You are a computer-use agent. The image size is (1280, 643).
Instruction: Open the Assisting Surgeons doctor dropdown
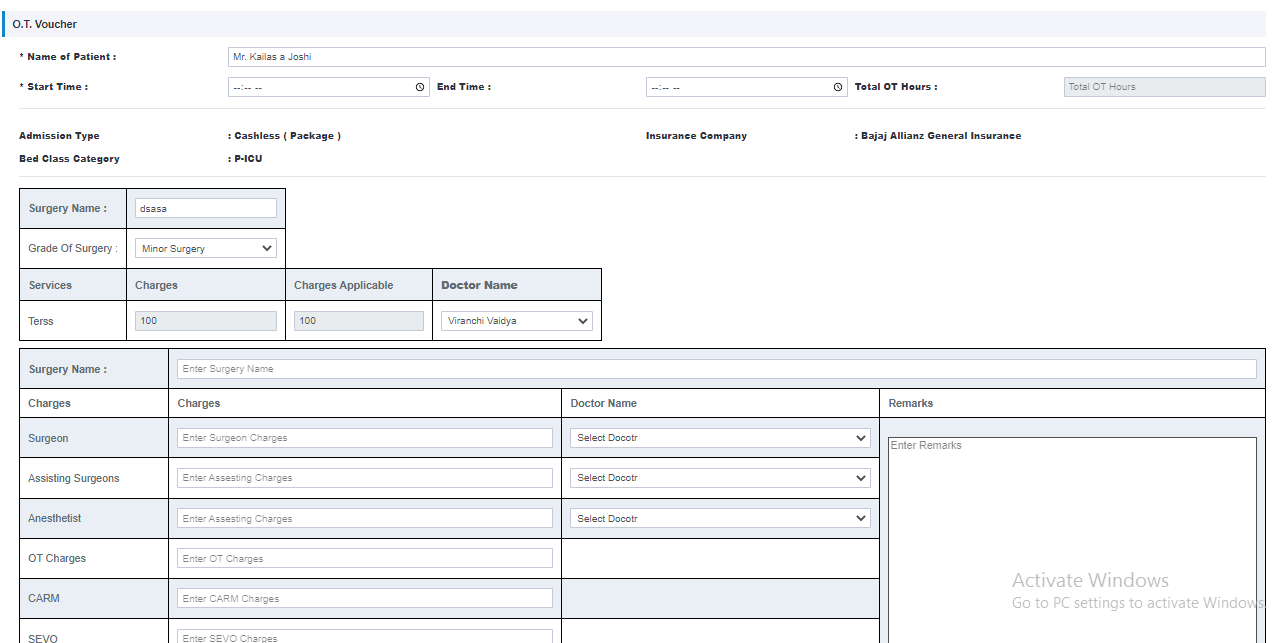coord(720,478)
